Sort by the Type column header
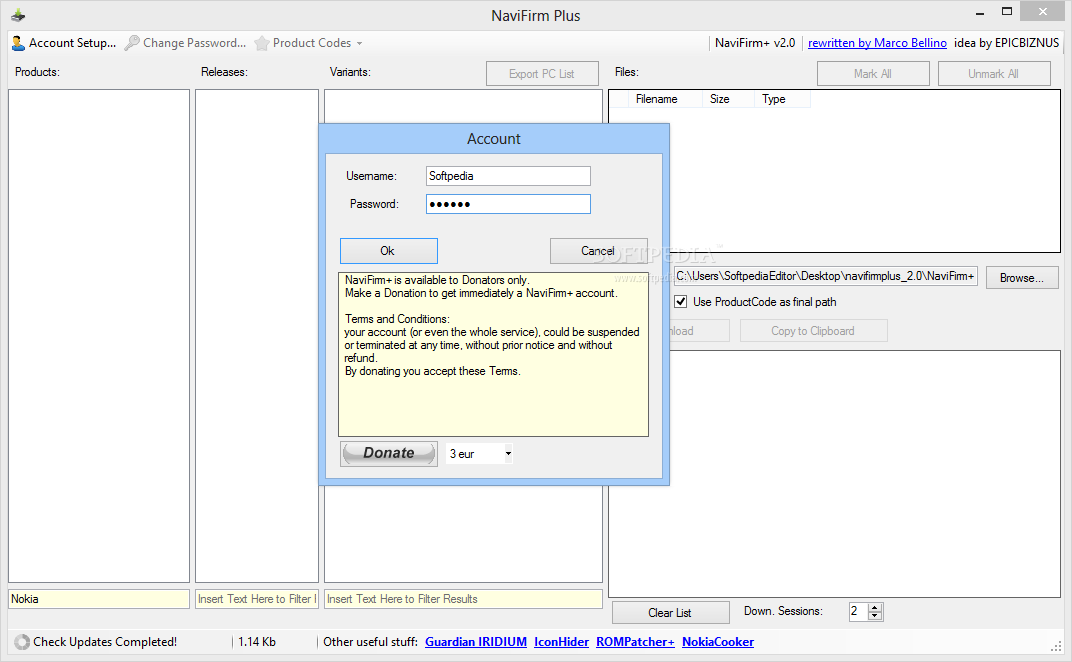 (x=782, y=99)
